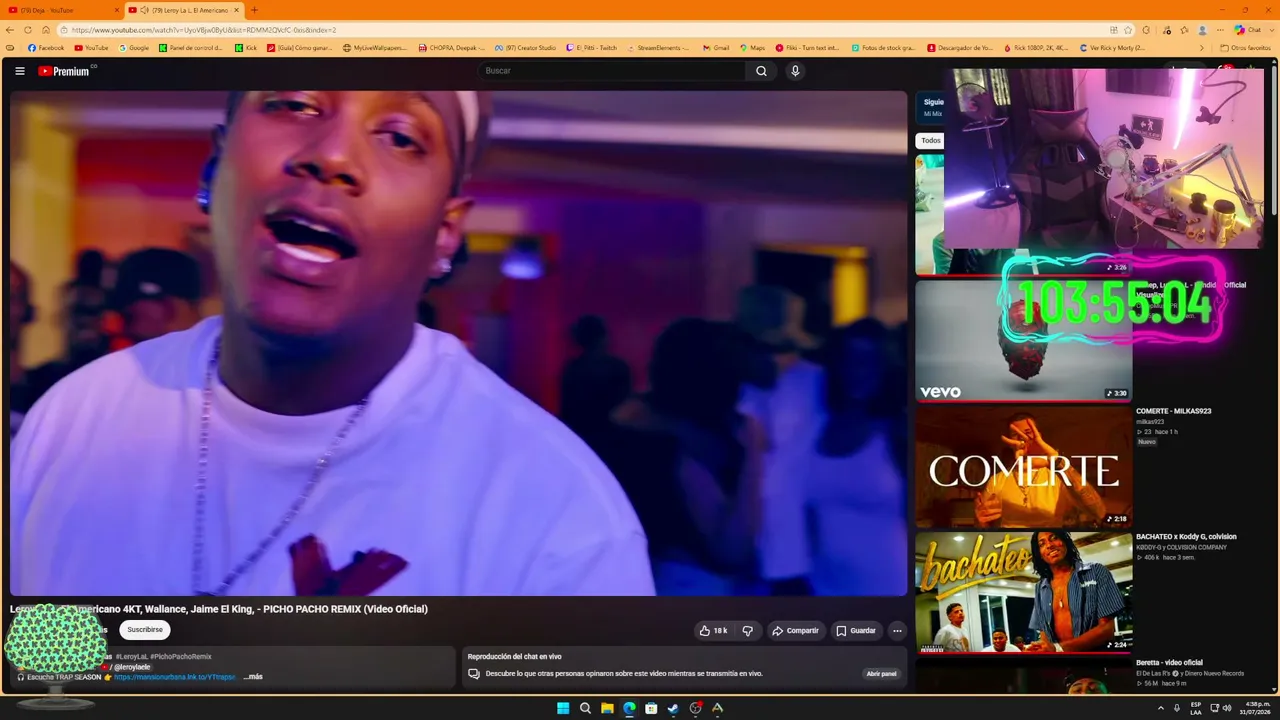1280x720 pixels.
Task: Open the Maps bookmark
Action: click(752, 48)
